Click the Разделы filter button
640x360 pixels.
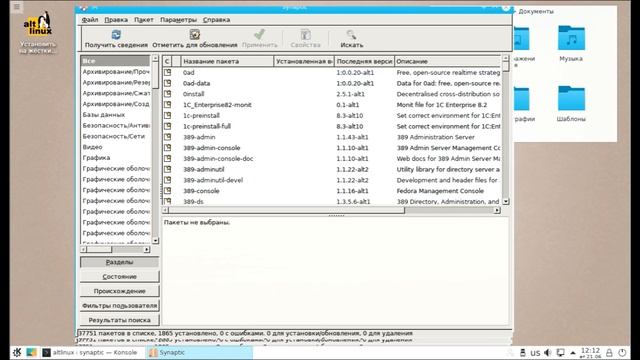(x=120, y=262)
